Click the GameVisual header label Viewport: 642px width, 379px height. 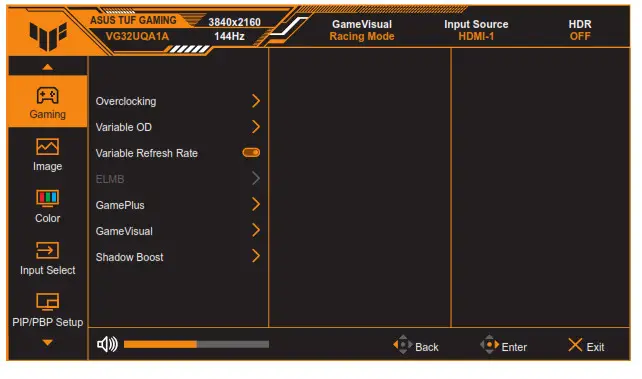point(362,24)
